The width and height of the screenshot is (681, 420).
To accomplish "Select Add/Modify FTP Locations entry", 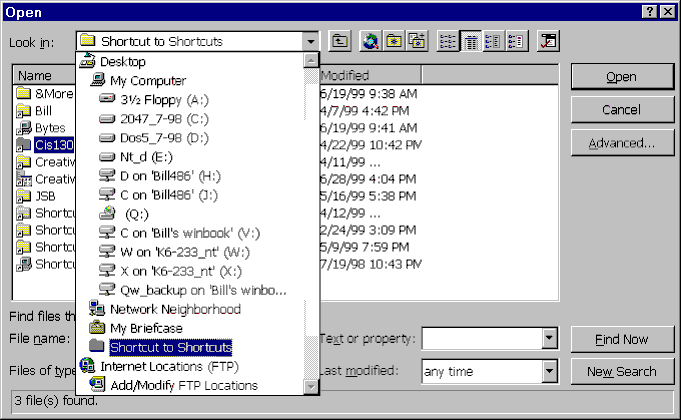I will point(183,385).
